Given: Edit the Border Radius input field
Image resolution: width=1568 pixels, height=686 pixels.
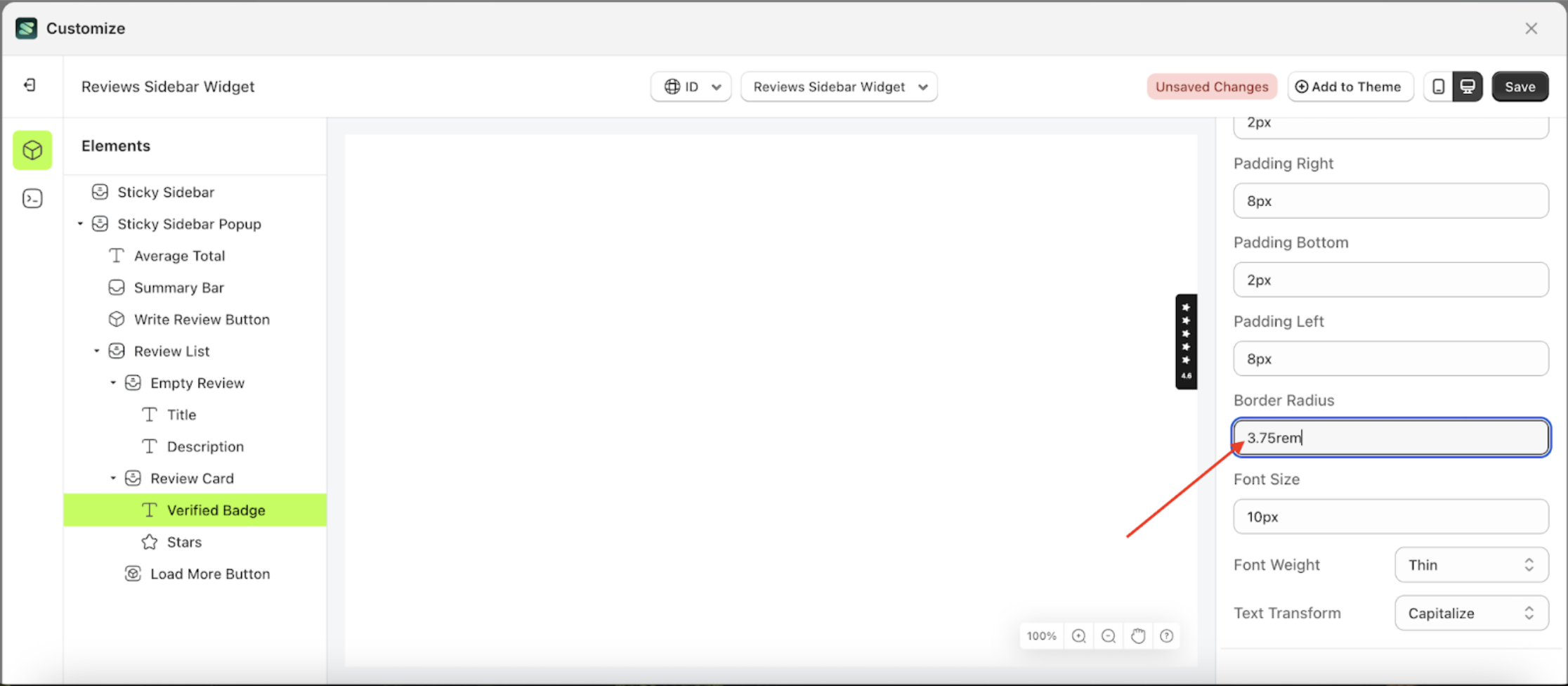Looking at the screenshot, I should click(x=1390, y=437).
